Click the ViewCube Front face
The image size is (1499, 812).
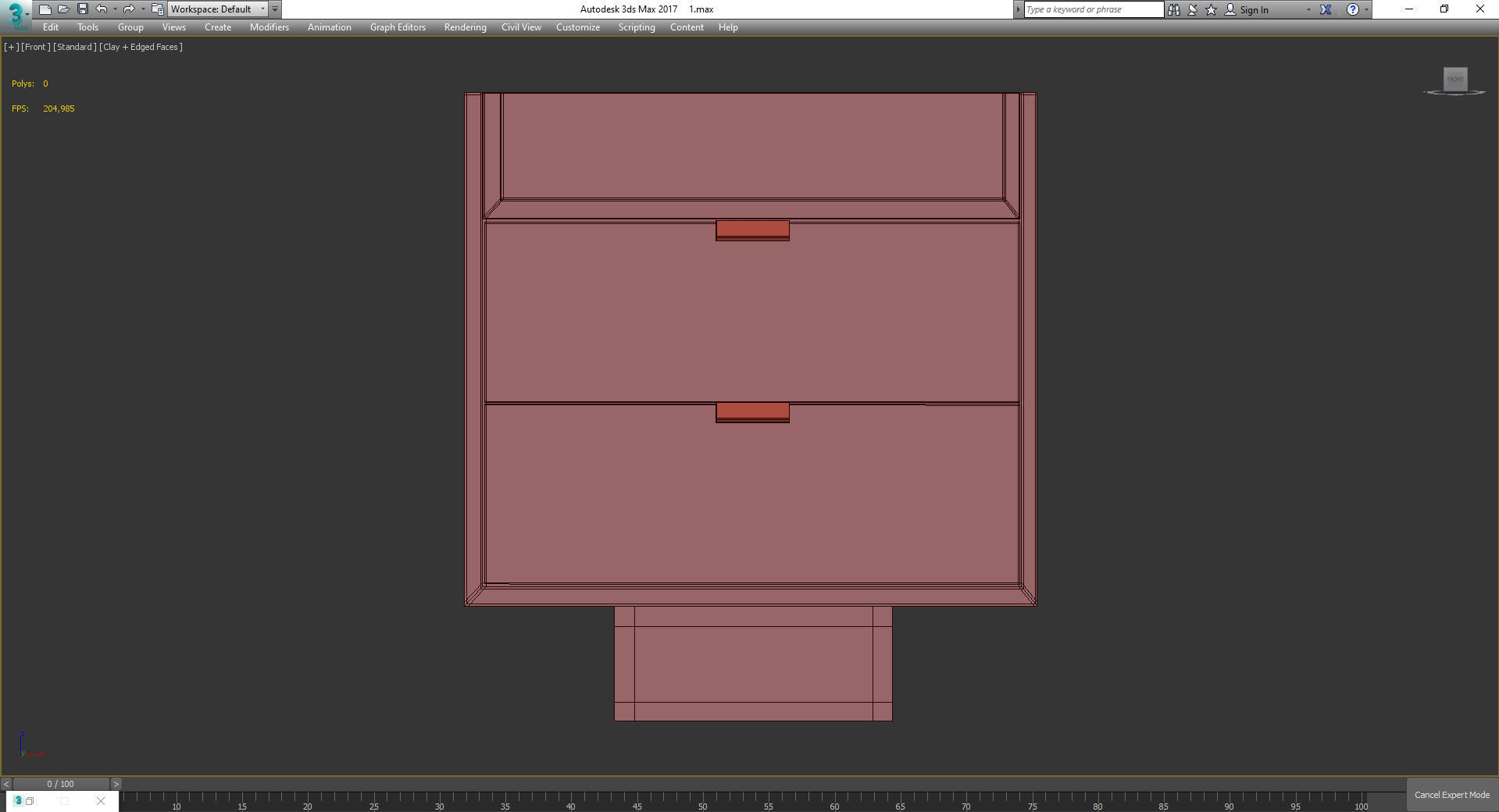coord(1455,79)
